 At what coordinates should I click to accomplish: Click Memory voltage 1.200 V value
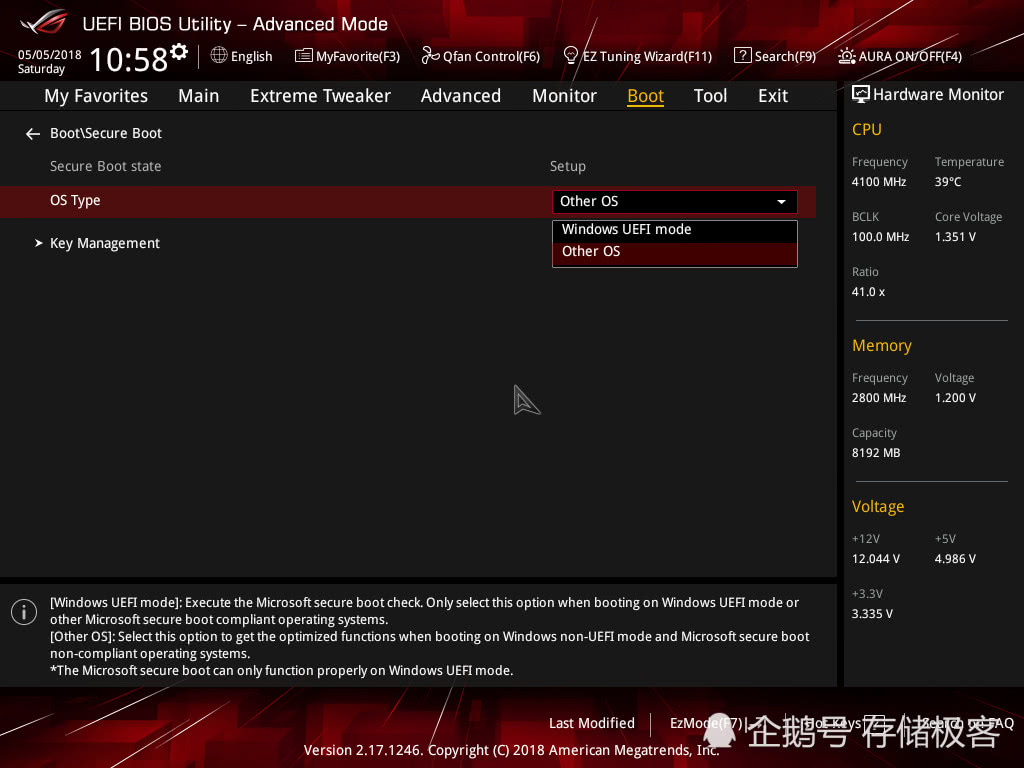pyautogui.click(x=955, y=398)
